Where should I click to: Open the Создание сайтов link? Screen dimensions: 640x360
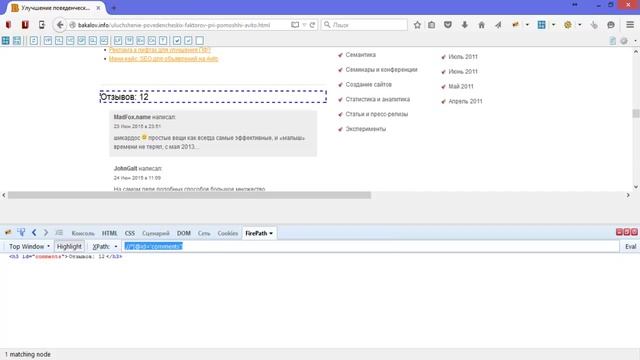[x=369, y=84]
